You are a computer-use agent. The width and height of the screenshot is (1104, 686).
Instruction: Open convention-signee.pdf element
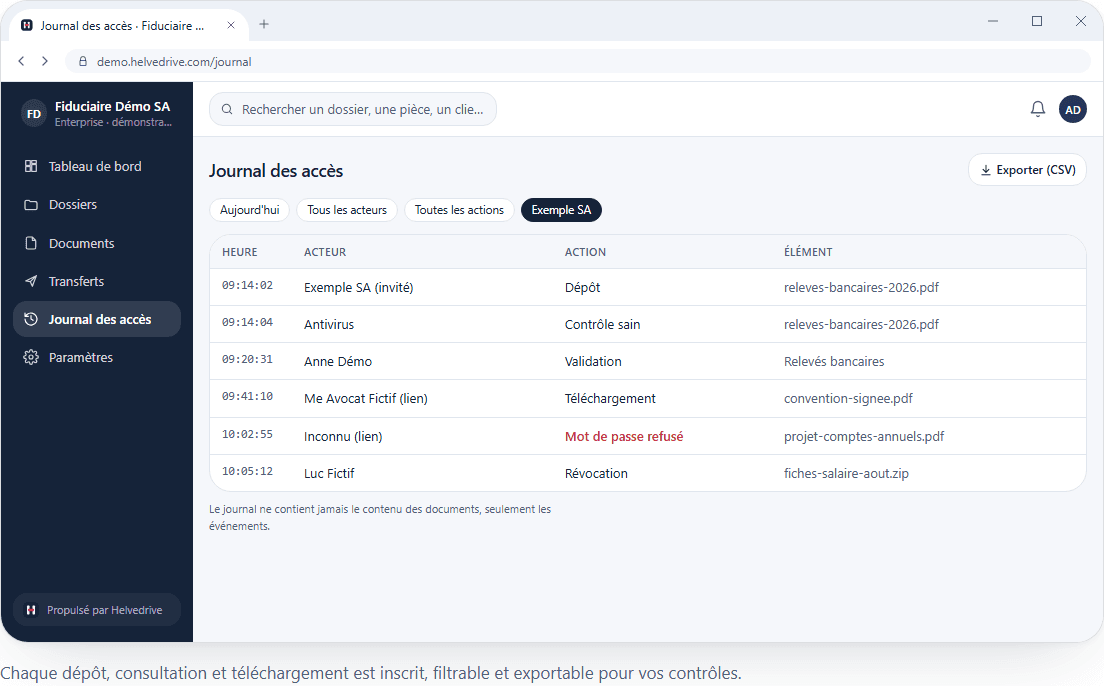[848, 399]
